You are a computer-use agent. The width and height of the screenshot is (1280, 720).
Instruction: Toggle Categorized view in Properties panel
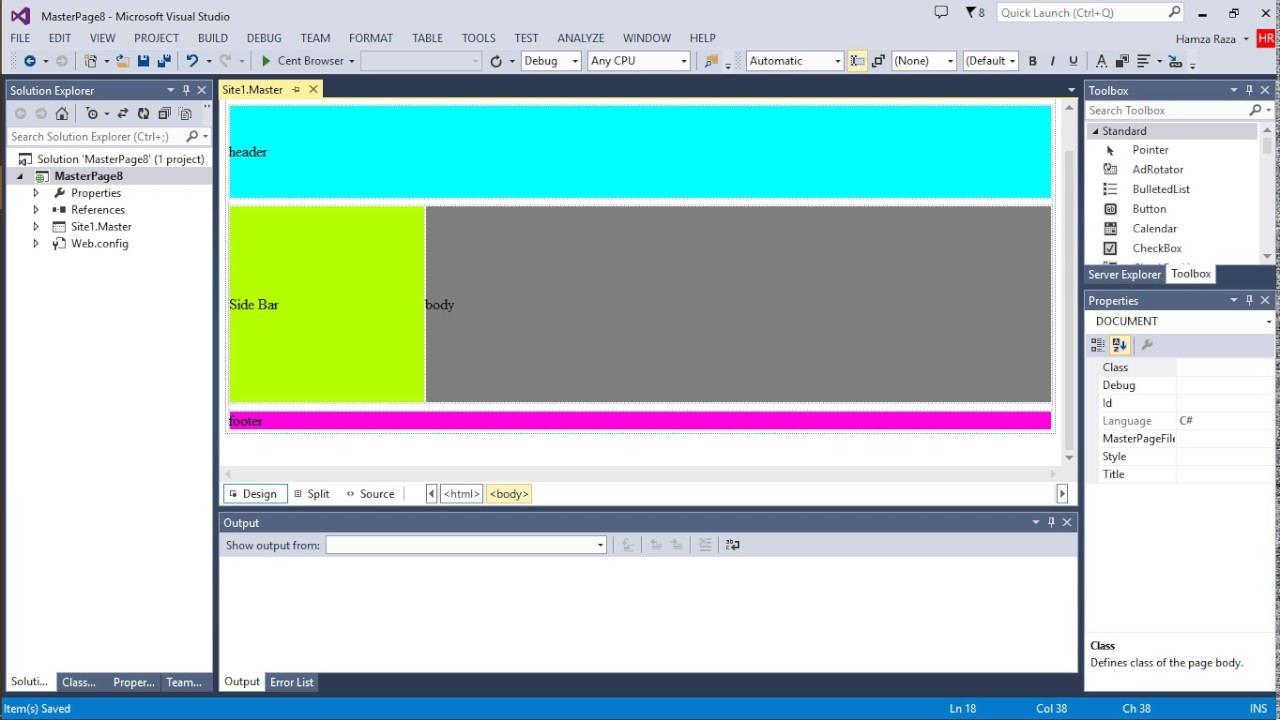tap(1098, 345)
